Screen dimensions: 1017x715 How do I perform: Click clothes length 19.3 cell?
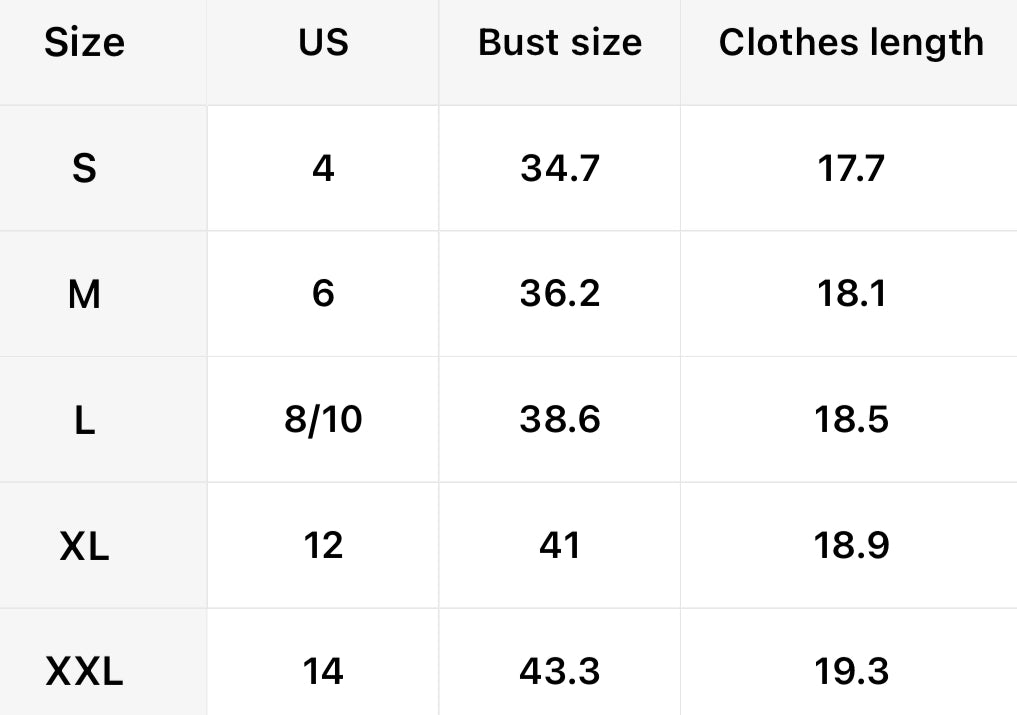point(851,672)
